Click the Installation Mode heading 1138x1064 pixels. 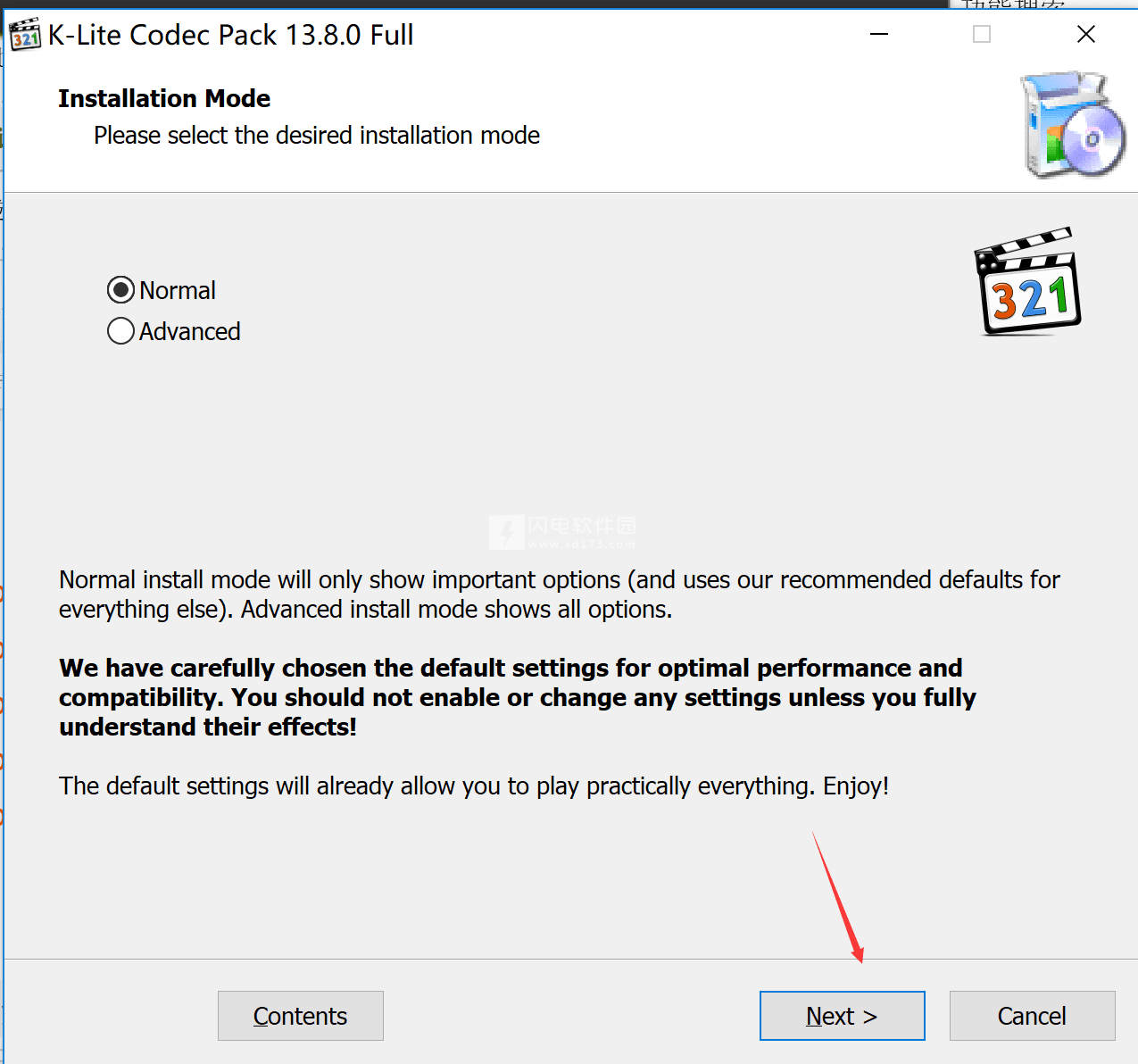pyautogui.click(x=164, y=98)
